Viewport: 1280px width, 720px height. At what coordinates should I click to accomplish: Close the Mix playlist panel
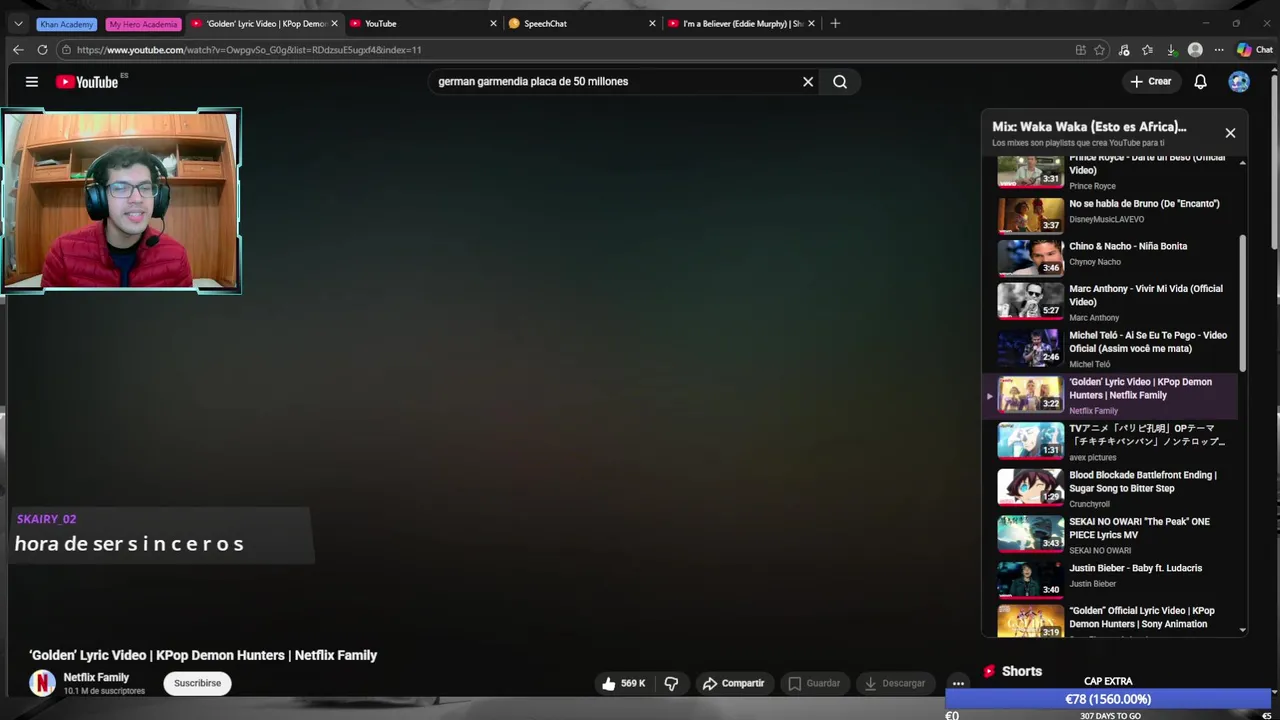(1230, 133)
